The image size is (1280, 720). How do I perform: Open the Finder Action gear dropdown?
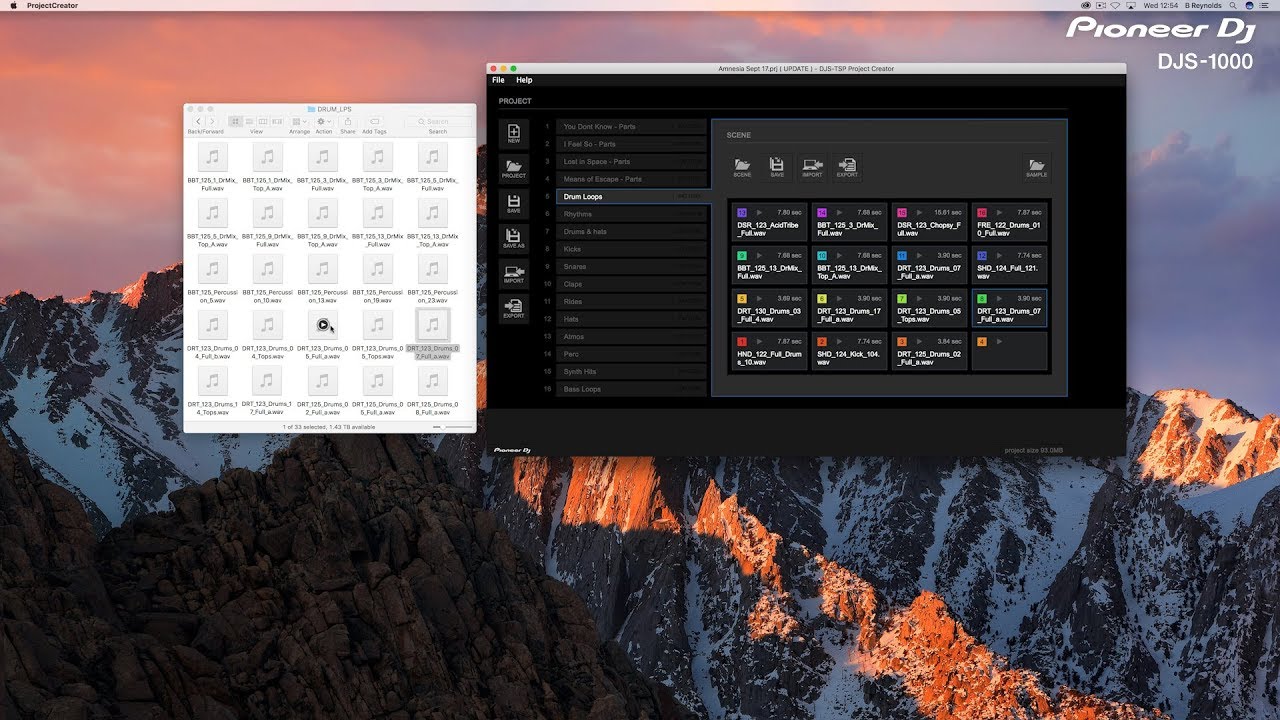click(324, 121)
